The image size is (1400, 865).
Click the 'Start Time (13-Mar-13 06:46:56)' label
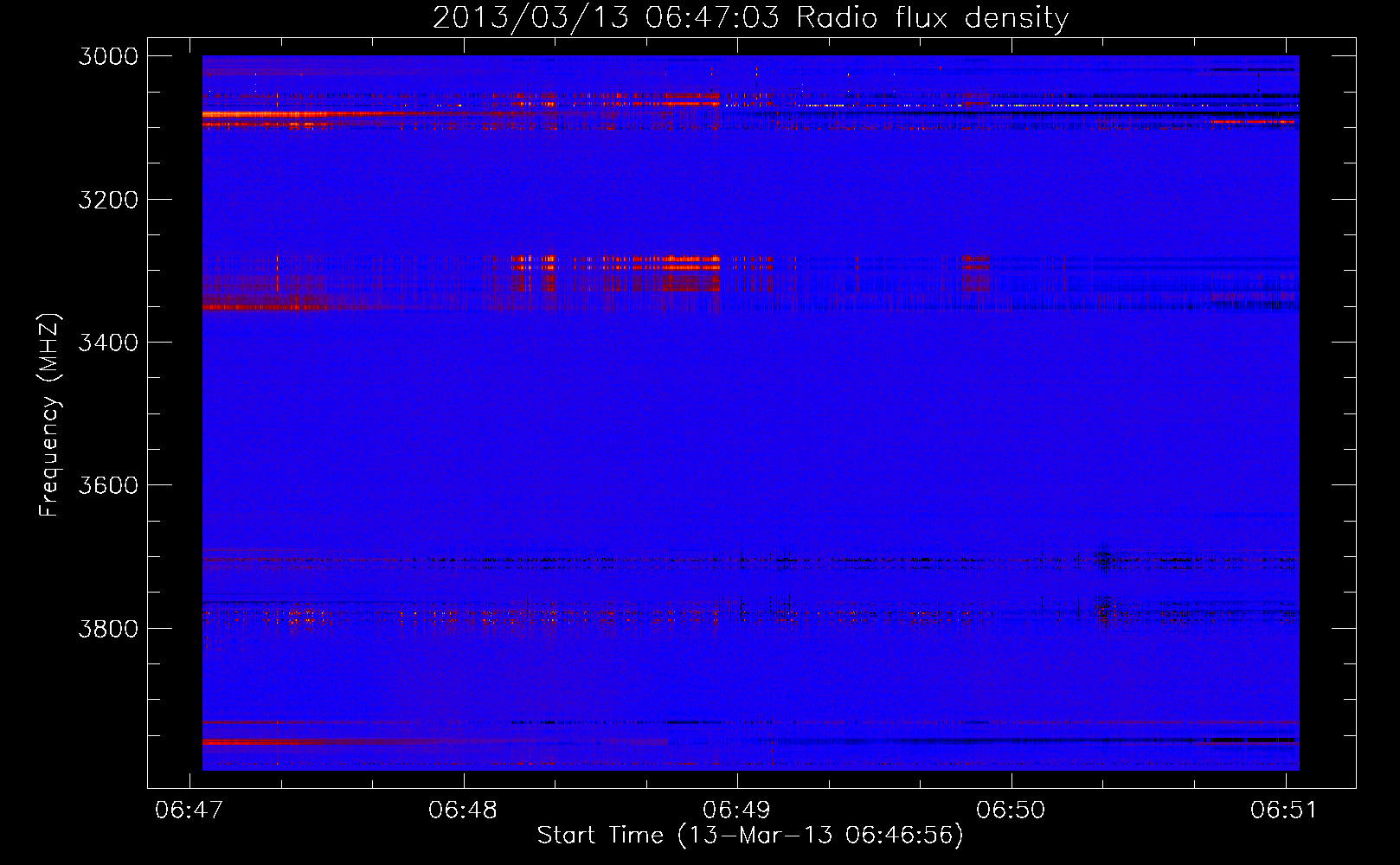[x=750, y=836]
